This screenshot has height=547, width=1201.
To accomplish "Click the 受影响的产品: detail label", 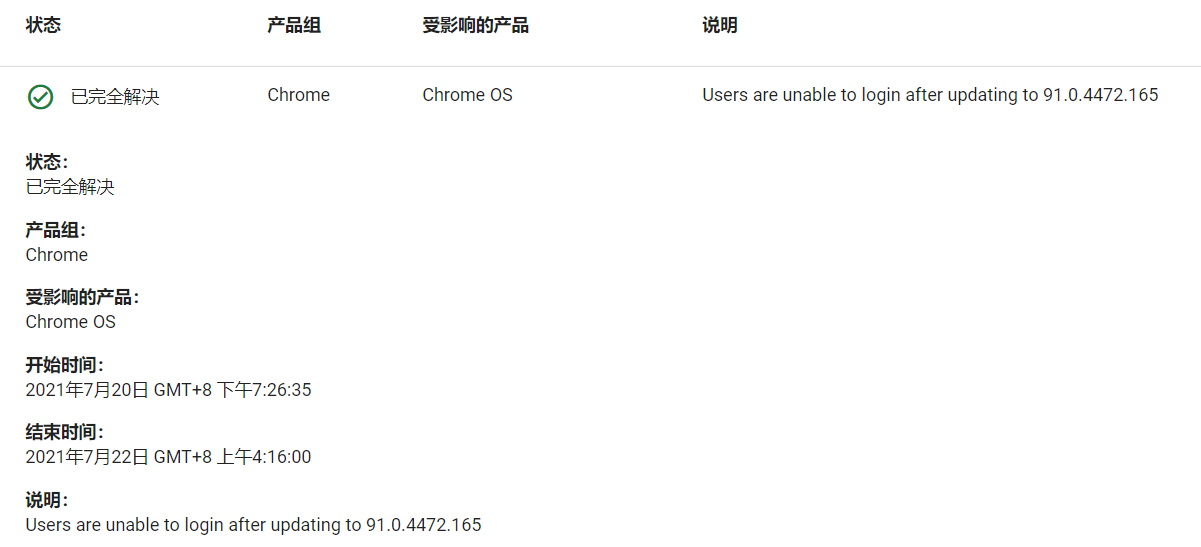I will [x=82, y=297].
